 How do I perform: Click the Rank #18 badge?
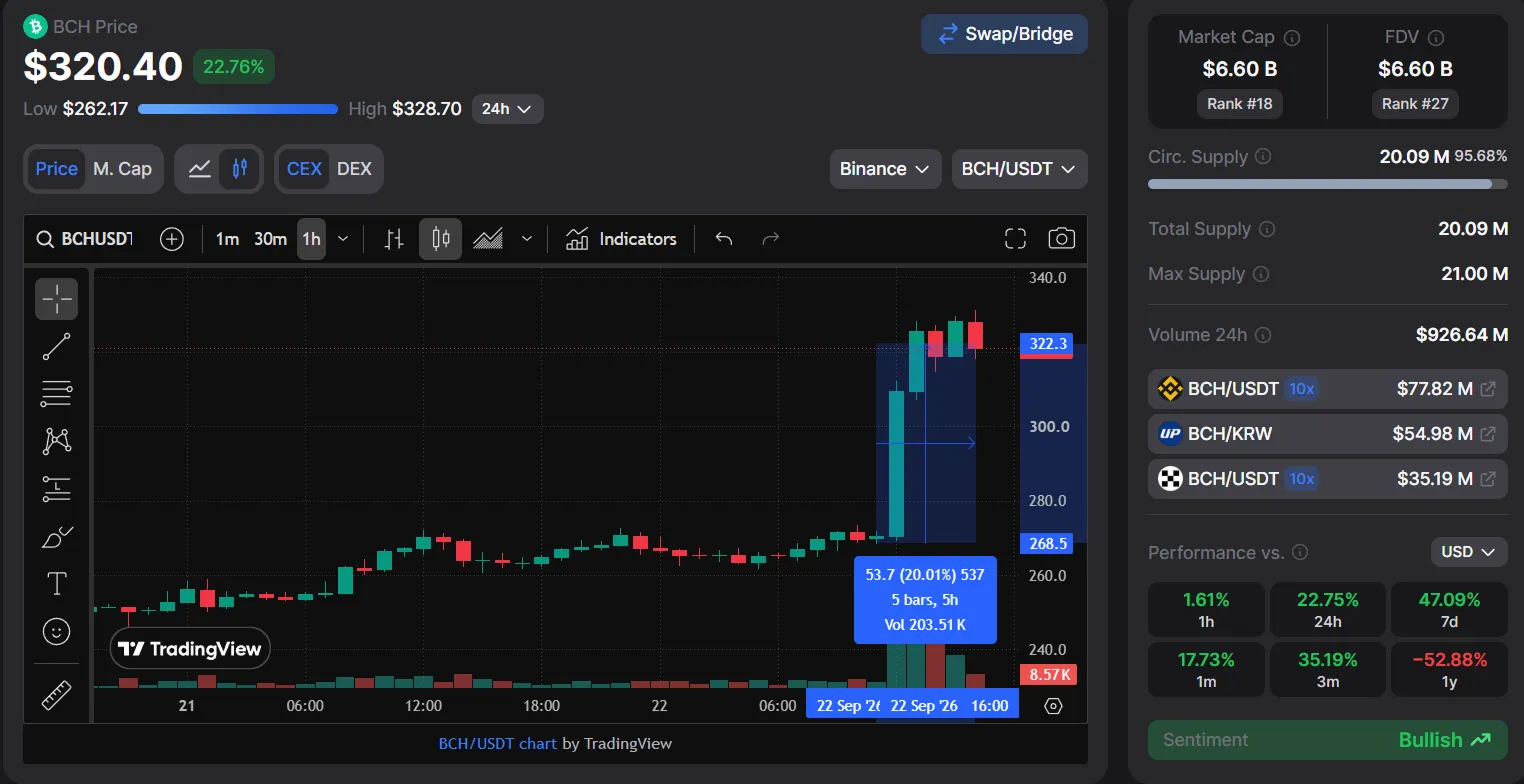[x=1239, y=104]
